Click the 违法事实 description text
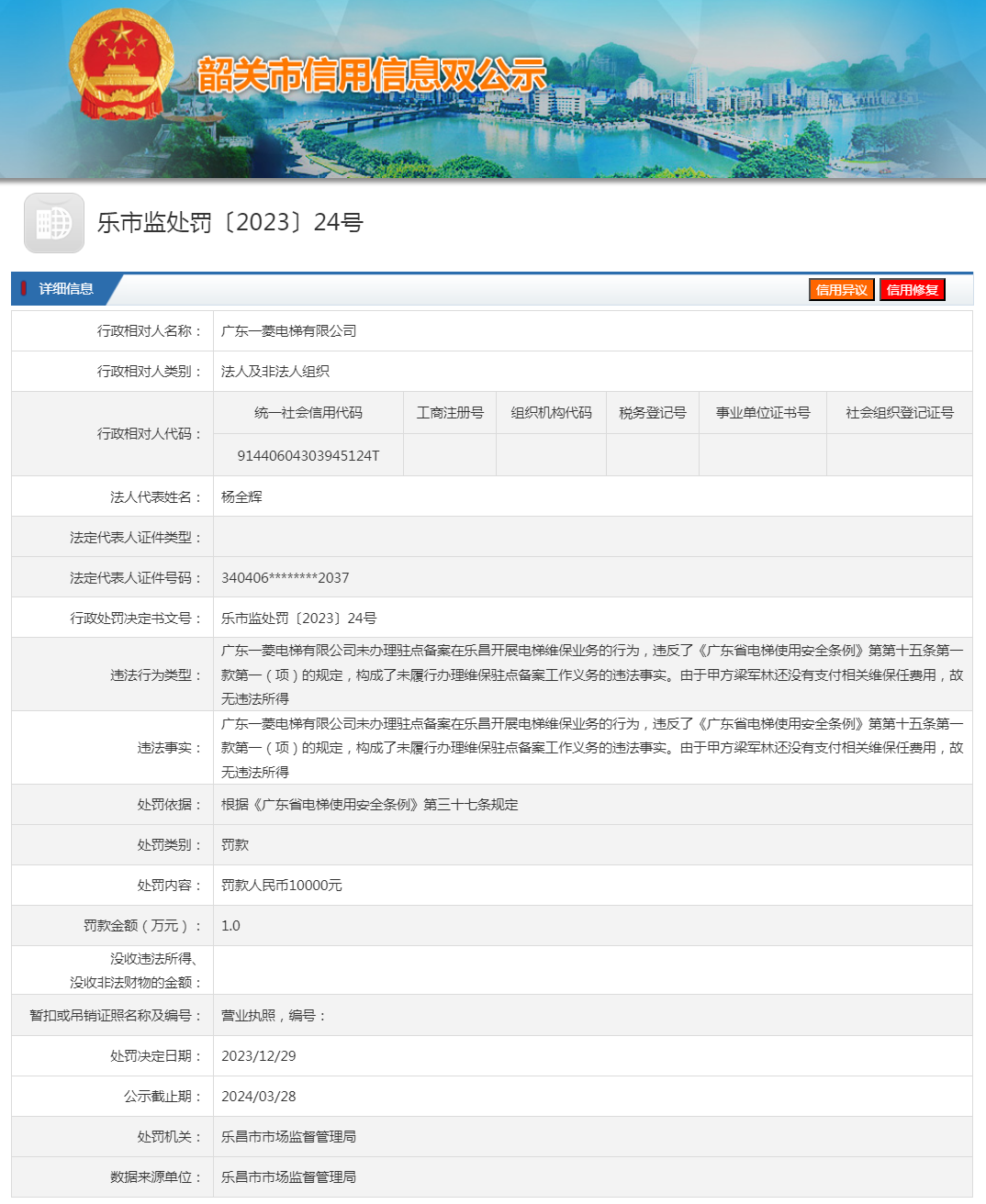The height and width of the screenshot is (1204, 986). tap(592, 748)
